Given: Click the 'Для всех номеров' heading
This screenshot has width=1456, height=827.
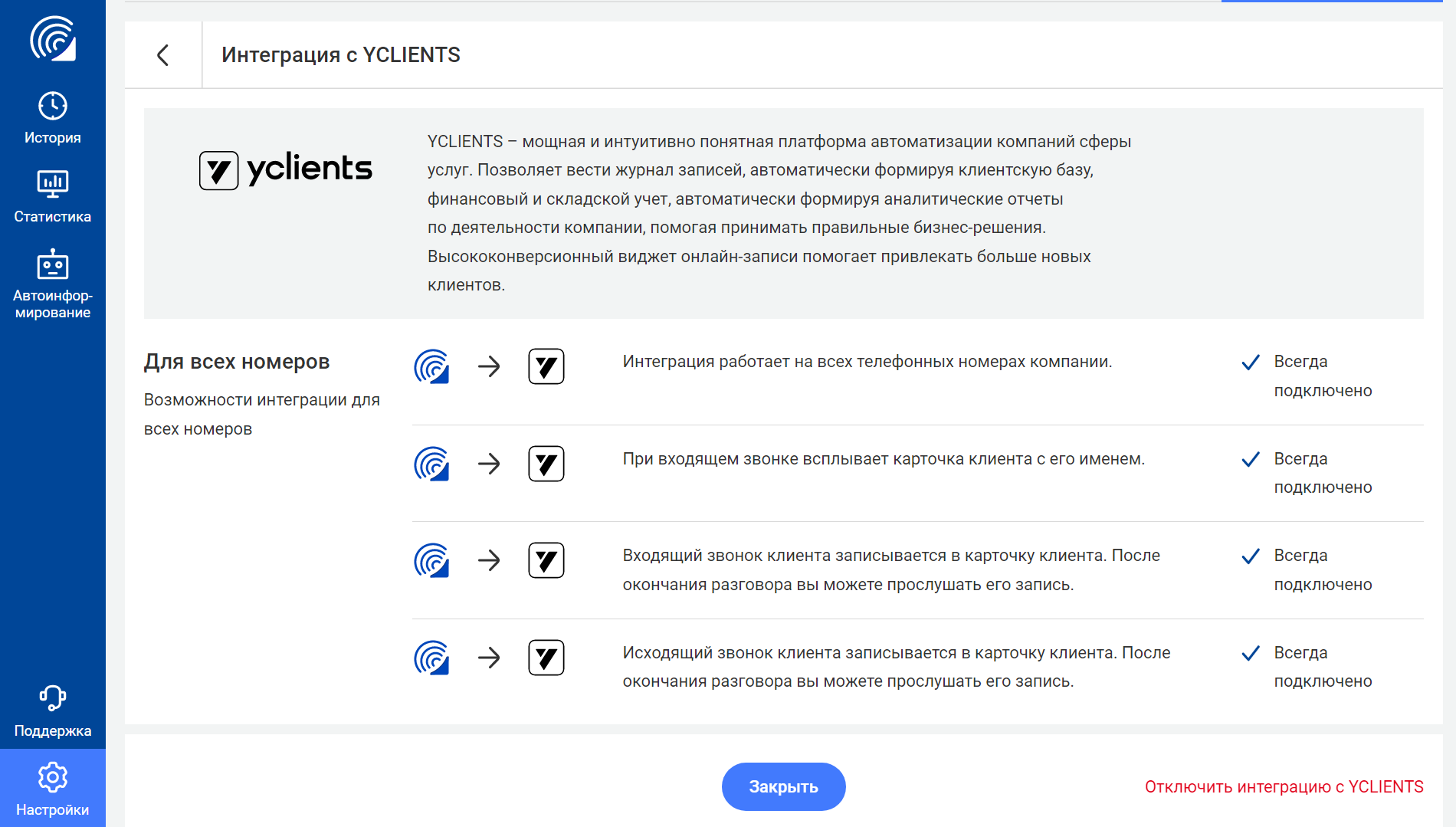Looking at the screenshot, I should point(237,362).
